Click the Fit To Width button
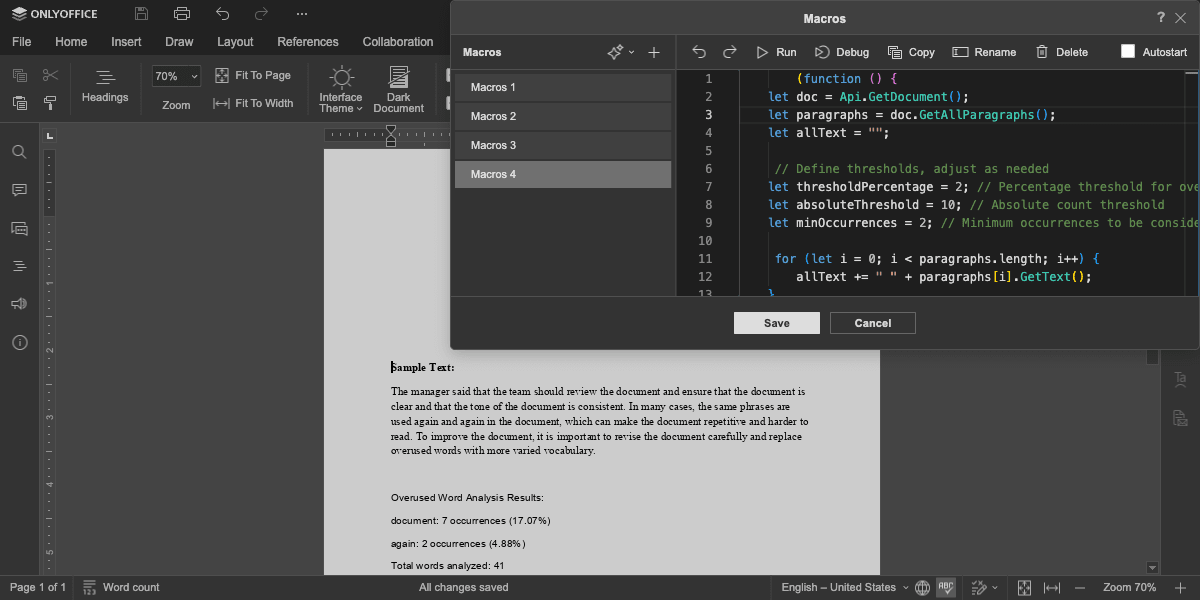Image resolution: width=1200 pixels, height=600 pixels. [254, 103]
